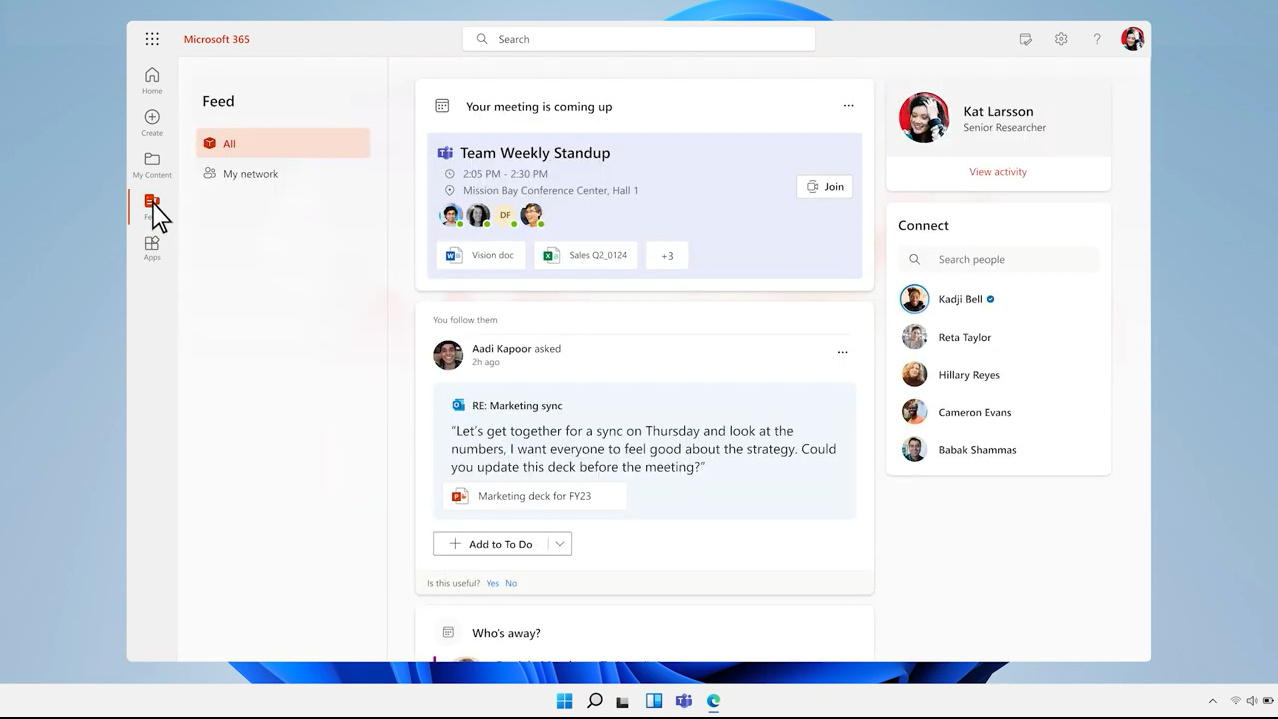The height and width of the screenshot is (719, 1278).
Task: Open Widgets from the taskbar
Action: 654,701
